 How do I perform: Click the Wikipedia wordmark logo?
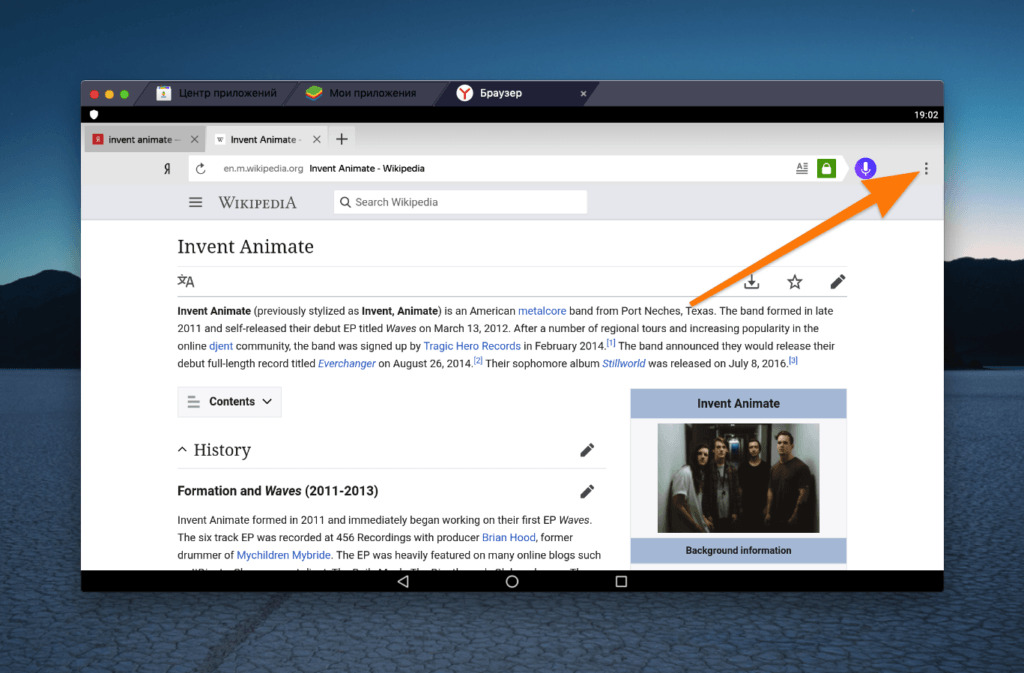coord(257,202)
